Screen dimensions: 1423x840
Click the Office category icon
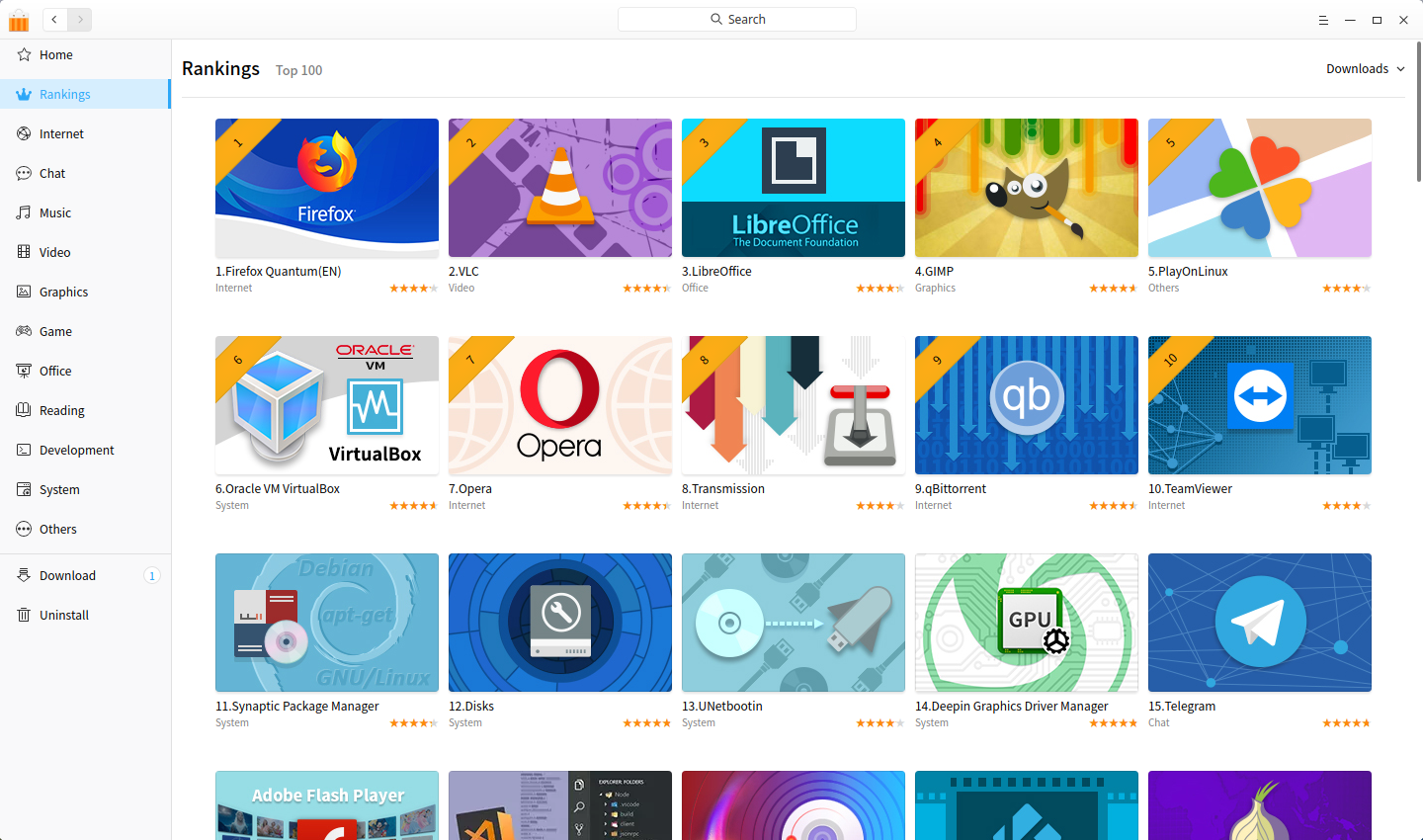point(24,371)
